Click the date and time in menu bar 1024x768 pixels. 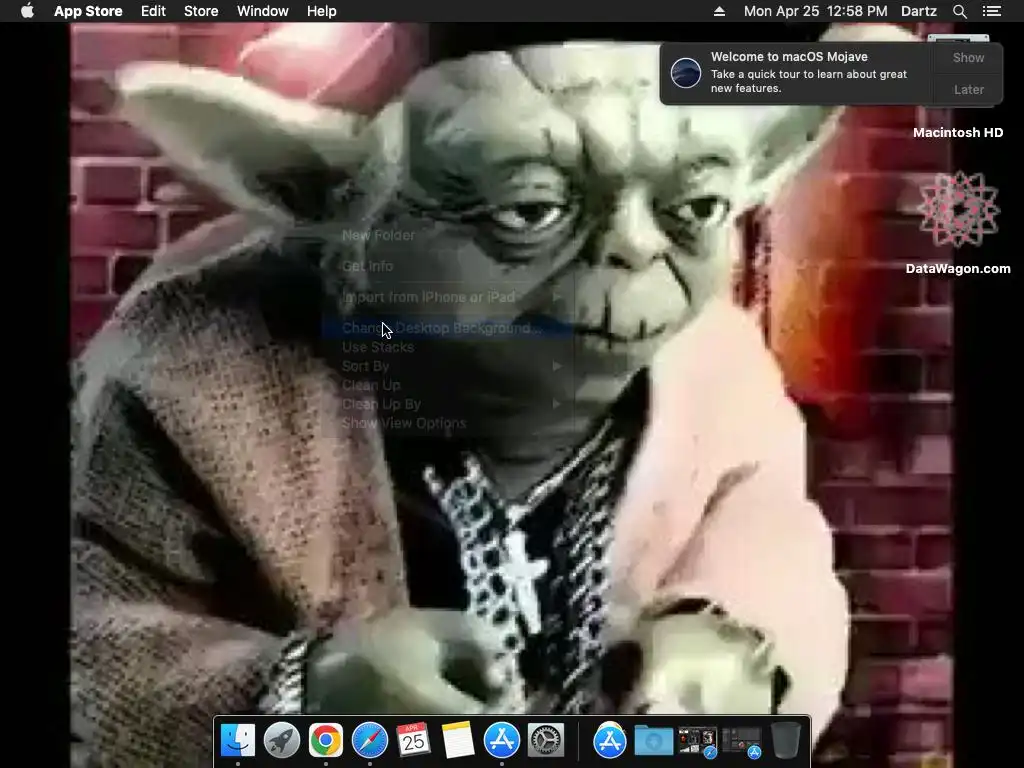coord(816,11)
